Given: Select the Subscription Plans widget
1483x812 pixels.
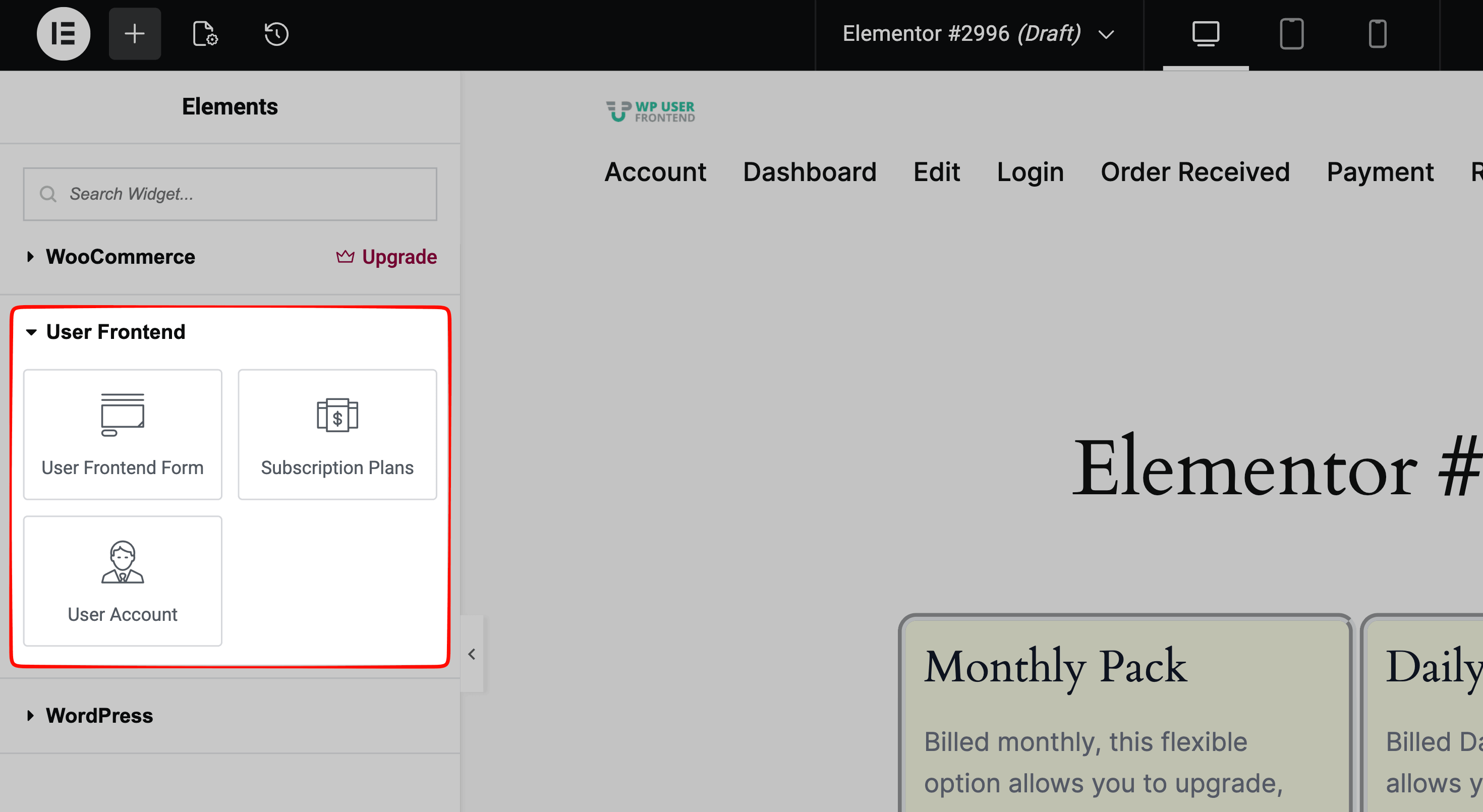Looking at the screenshot, I should (x=337, y=434).
